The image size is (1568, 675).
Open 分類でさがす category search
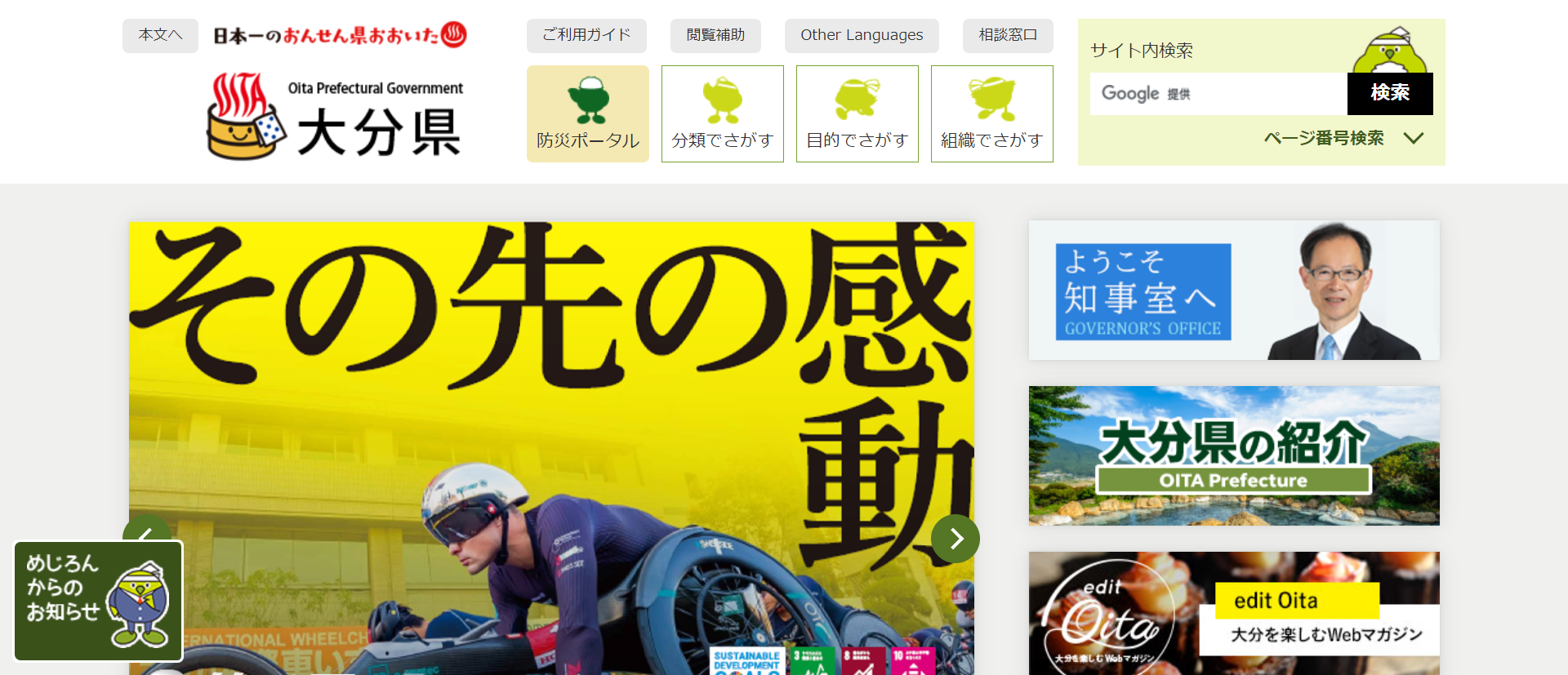pos(723,113)
